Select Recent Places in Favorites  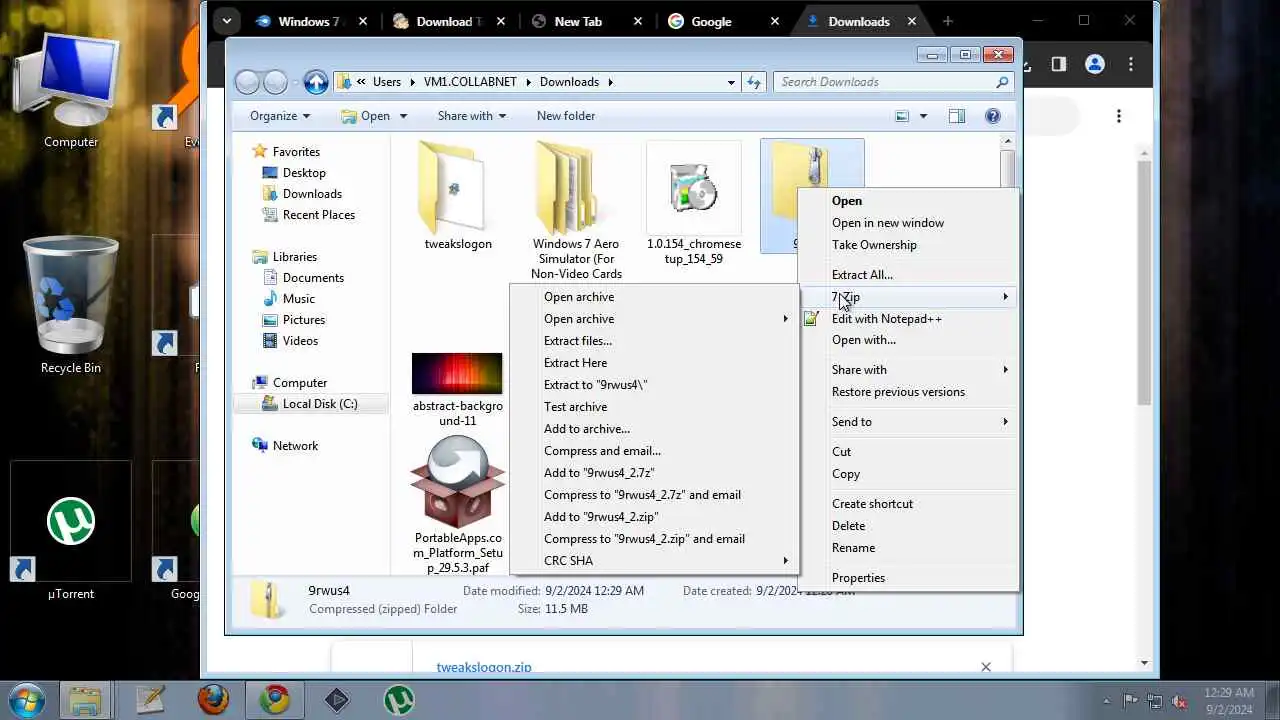point(318,215)
